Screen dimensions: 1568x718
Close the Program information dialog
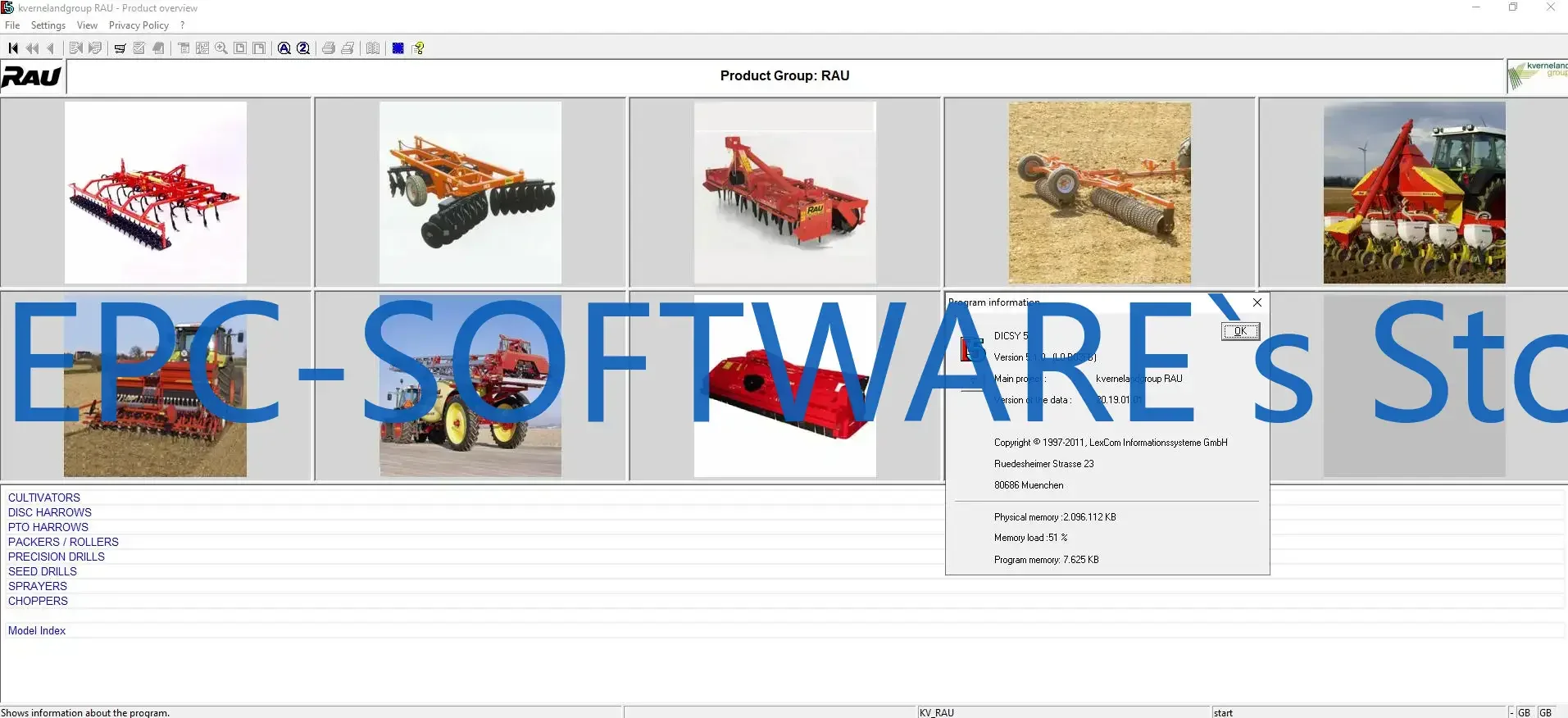click(1257, 302)
